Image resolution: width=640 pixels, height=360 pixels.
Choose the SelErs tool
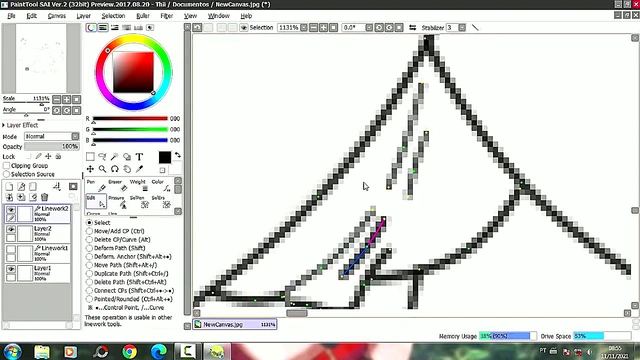pos(160,202)
